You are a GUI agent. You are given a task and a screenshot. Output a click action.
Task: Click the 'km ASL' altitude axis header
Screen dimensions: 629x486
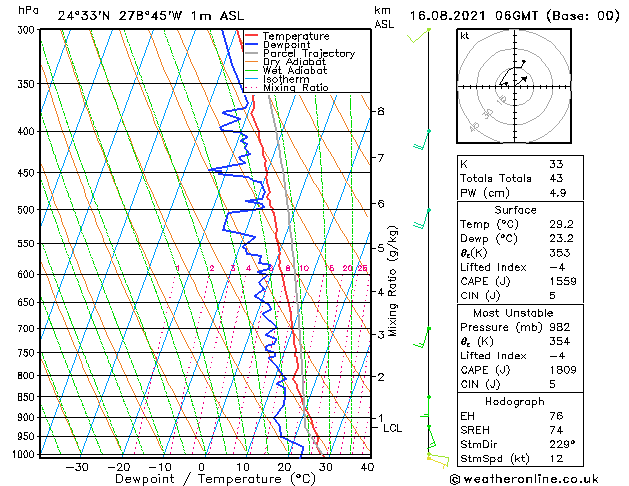(x=384, y=17)
